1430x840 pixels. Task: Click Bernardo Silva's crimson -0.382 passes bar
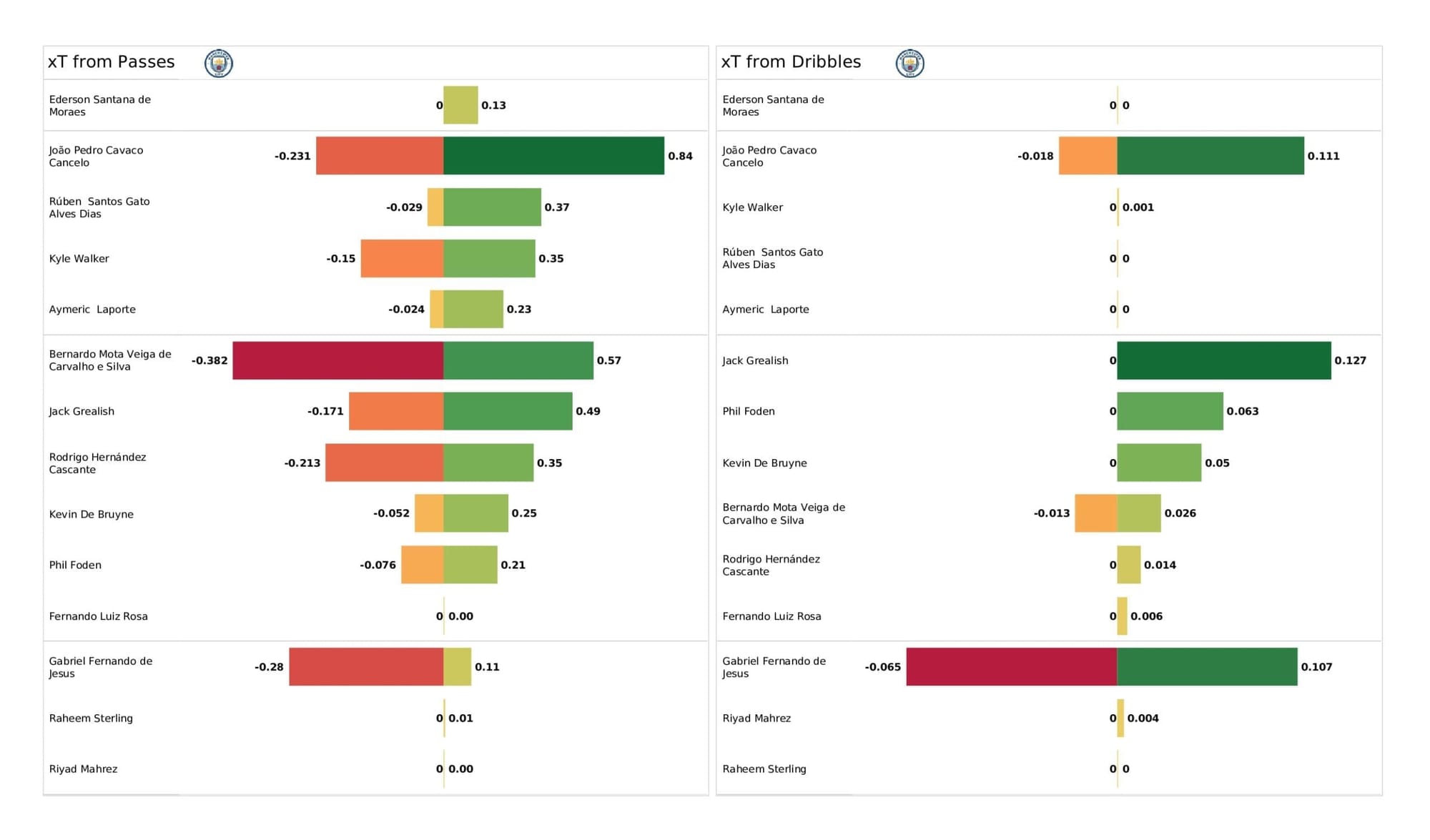337,360
